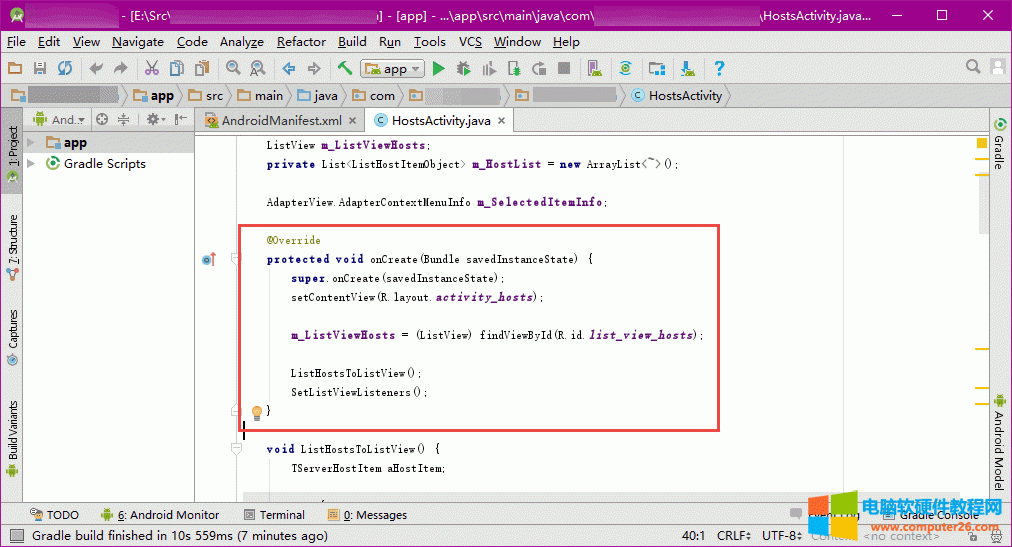Open the app run configuration dropdown

pyautogui.click(x=394, y=69)
